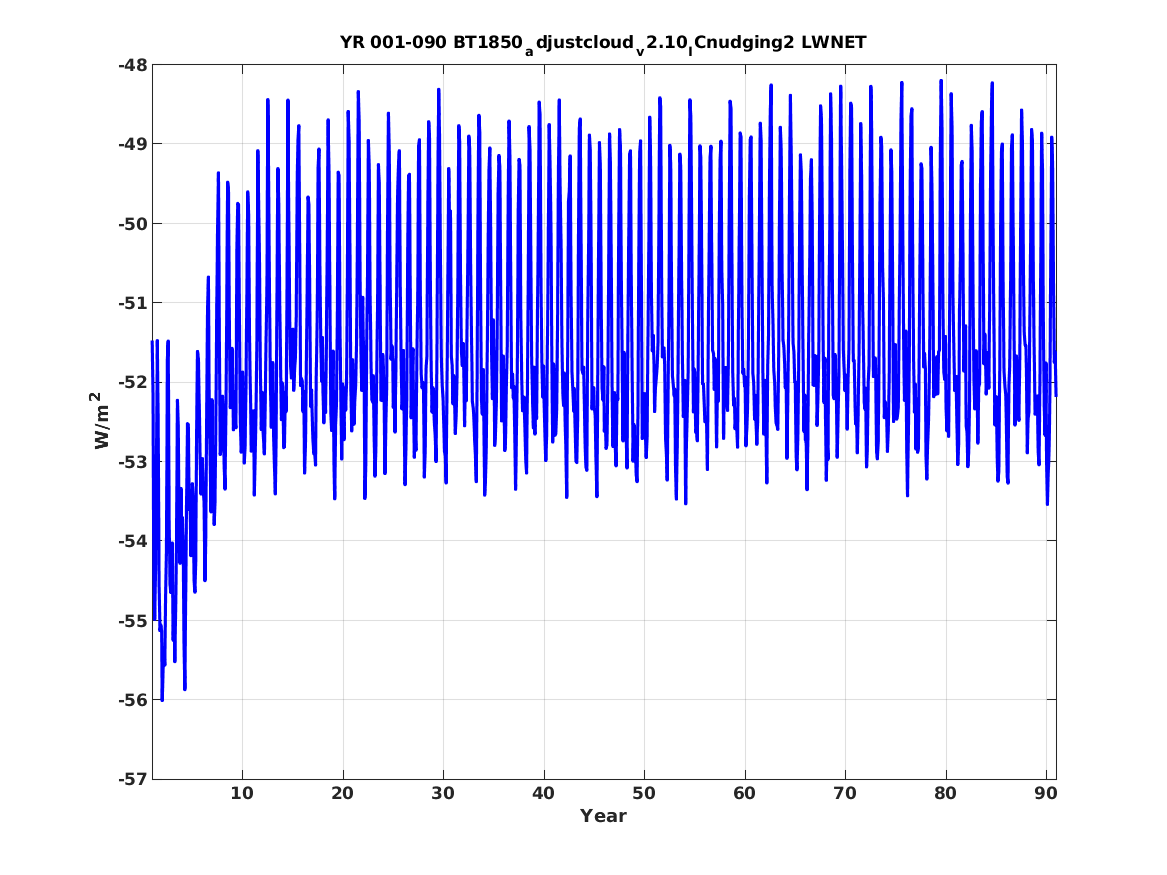Click the y-axis tick label -56
The height and width of the screenshot is (875, 1167).
132,699
